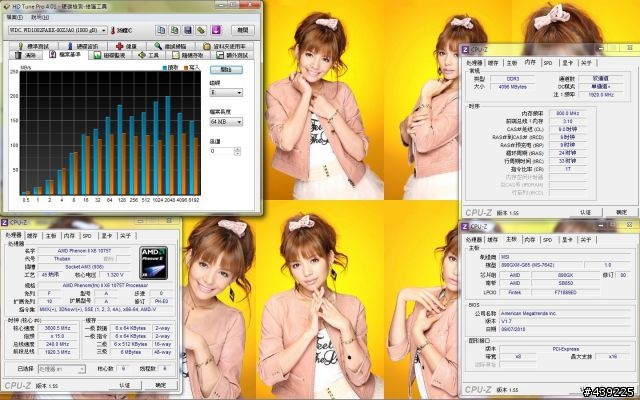Viewport: 640px width, 400px height.
Task: Click the 離開 exit button in HD Tune
Action: click(x=243, y=30)
